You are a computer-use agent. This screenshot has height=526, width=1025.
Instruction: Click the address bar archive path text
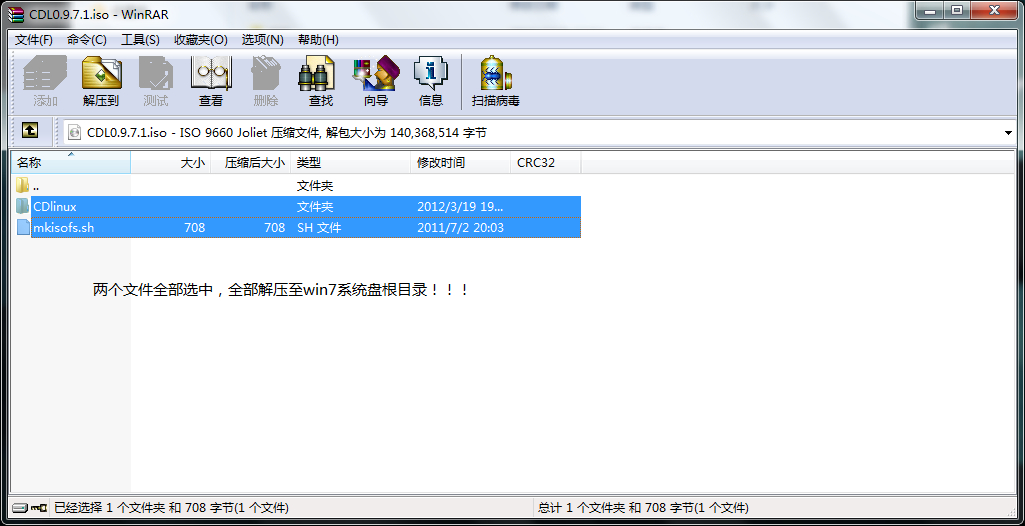(286, 133)
